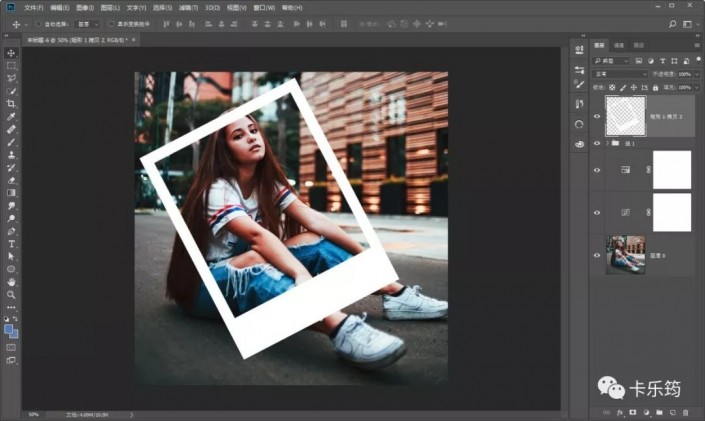The image size is (705, 421).
Task: Create a new layer icon
Action: pos(673,412)
